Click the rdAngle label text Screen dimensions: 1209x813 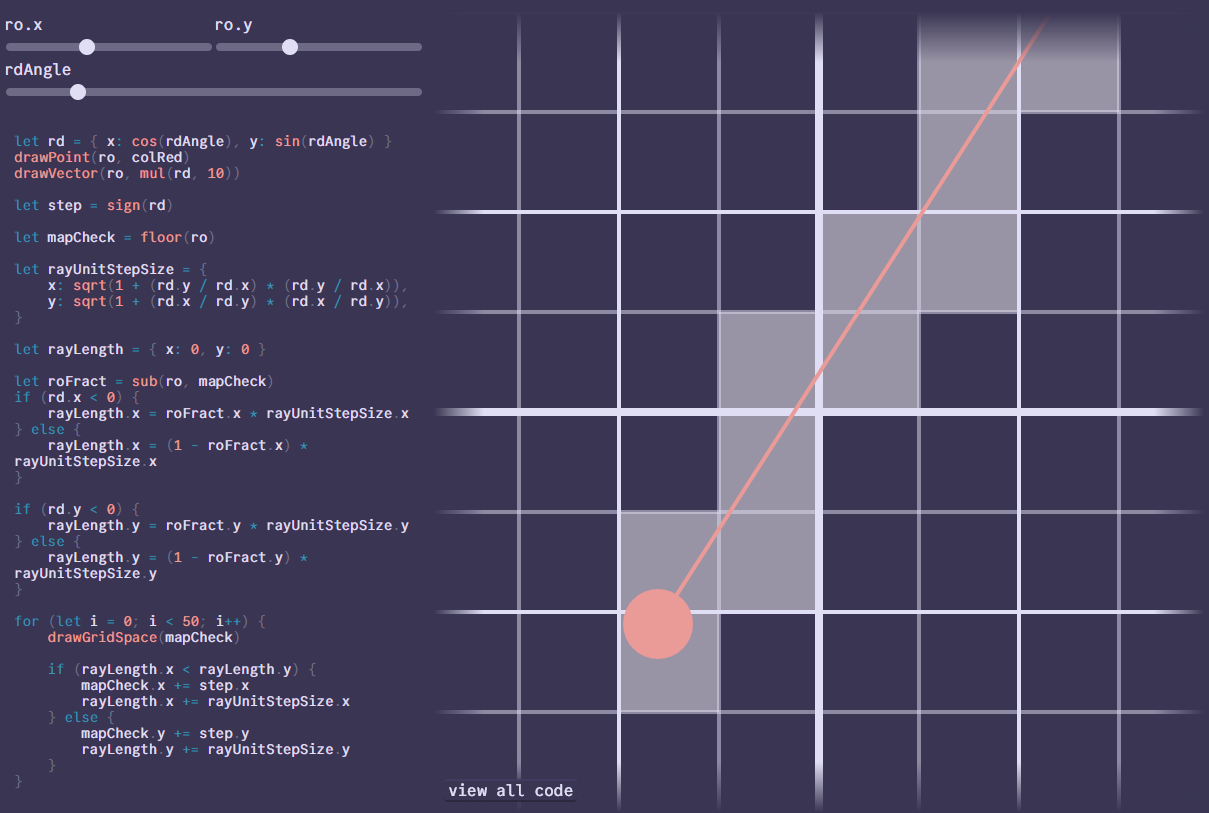pos(38,69)
